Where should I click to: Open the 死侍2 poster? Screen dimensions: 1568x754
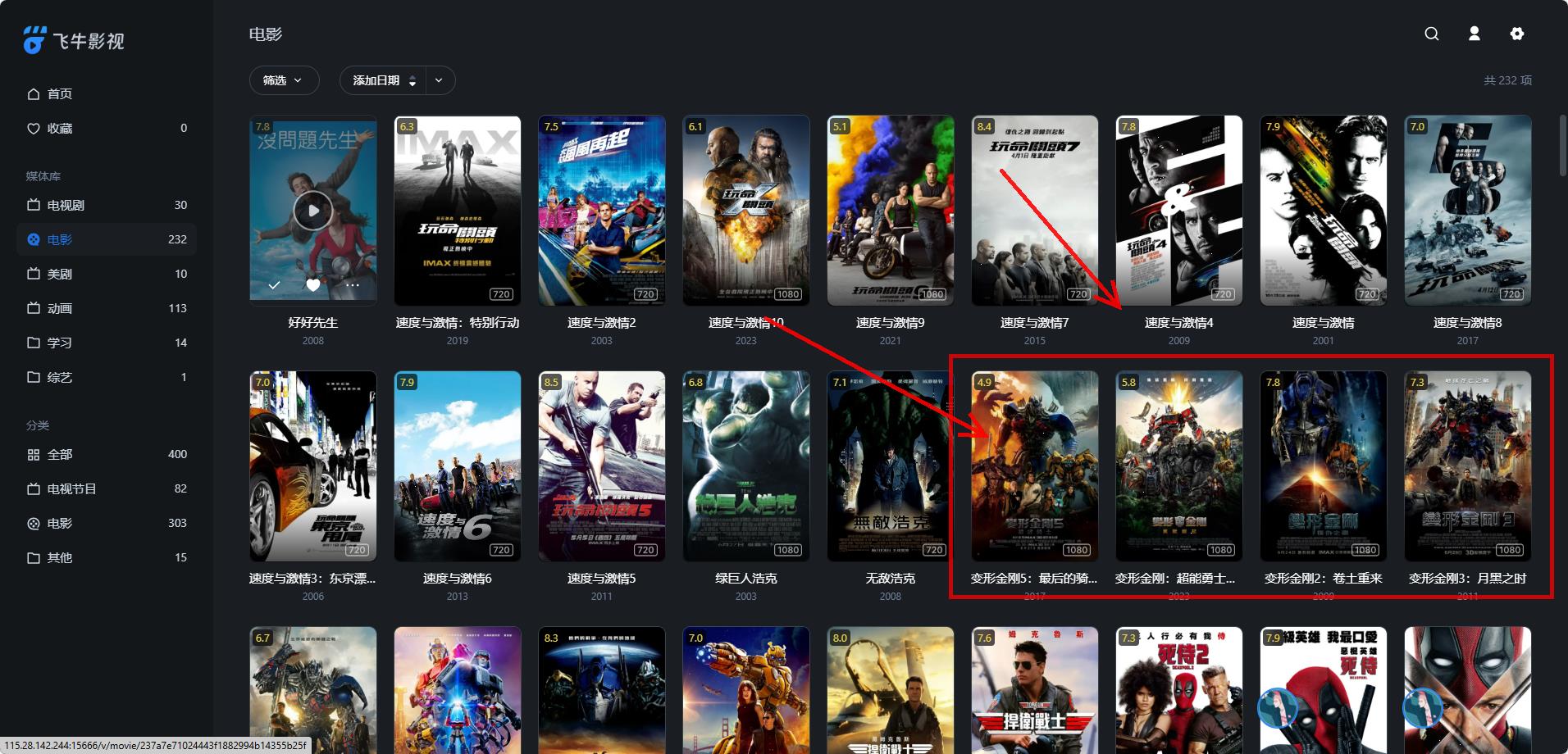(x=1179, y=690)
